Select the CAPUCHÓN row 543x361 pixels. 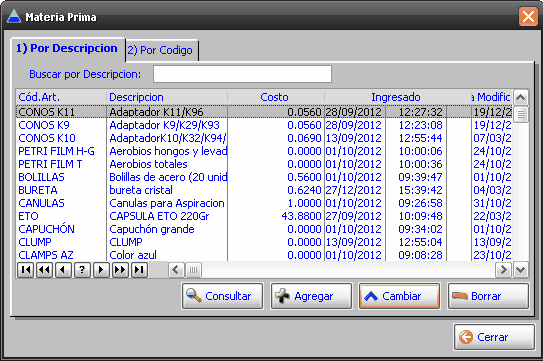(x=264, y=229)
